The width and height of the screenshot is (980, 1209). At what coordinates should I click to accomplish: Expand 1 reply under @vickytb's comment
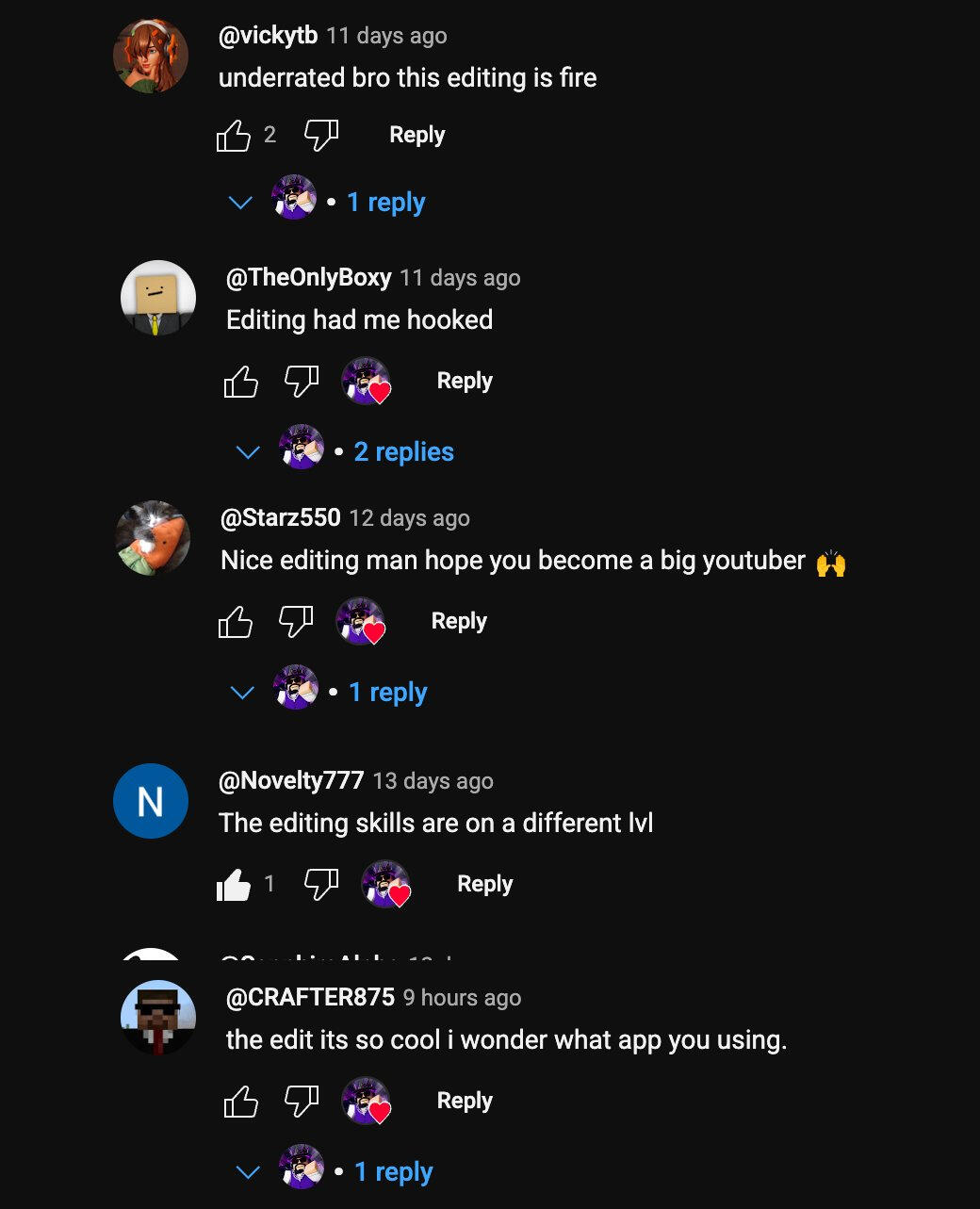pyautogui.click(x=385, y=203)
